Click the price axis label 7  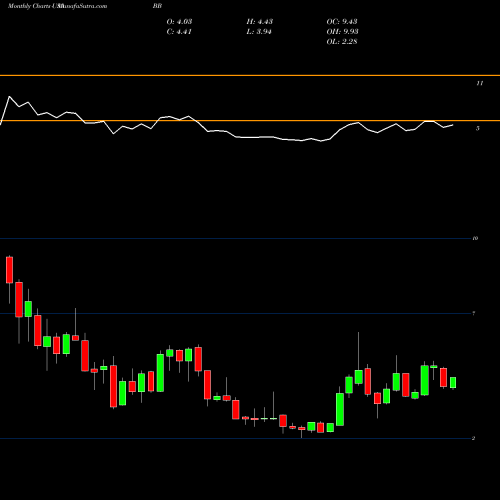474,313
